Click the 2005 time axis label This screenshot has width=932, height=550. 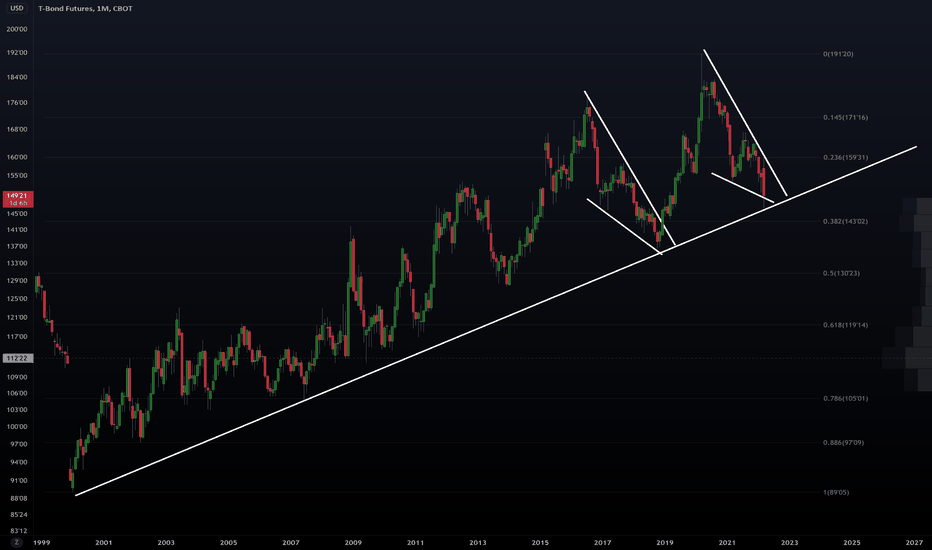click(x=228, y=543)
